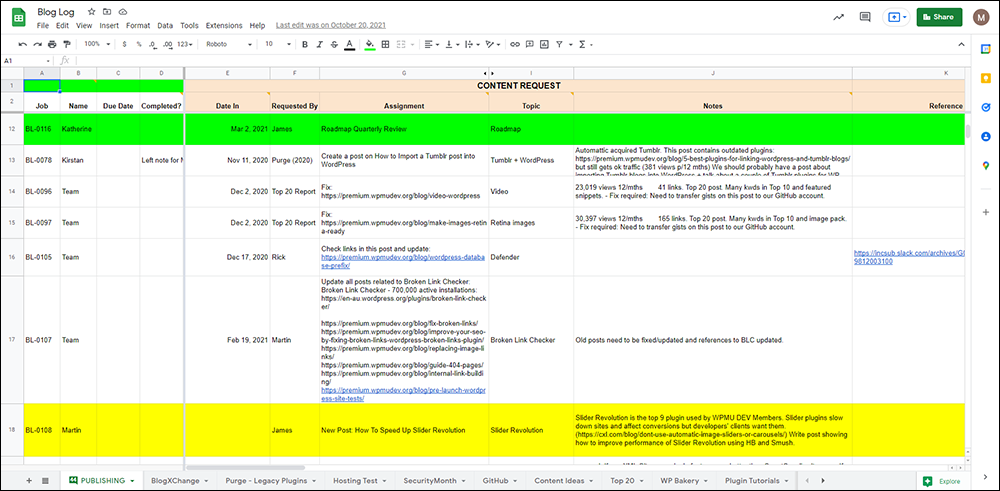Viewport: 1000px width, 491px height.
Task: Open the Insert menu
Action: click(109, 26)
